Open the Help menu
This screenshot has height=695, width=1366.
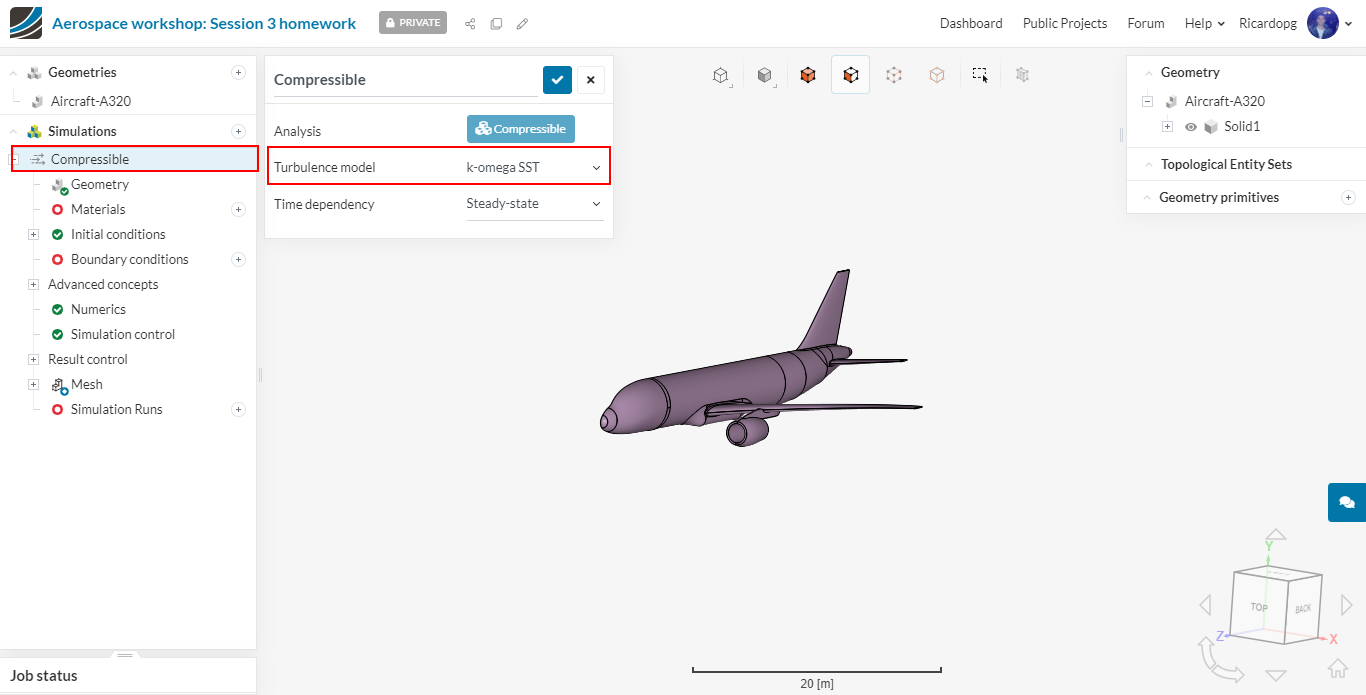click(x=1204, y=23)
